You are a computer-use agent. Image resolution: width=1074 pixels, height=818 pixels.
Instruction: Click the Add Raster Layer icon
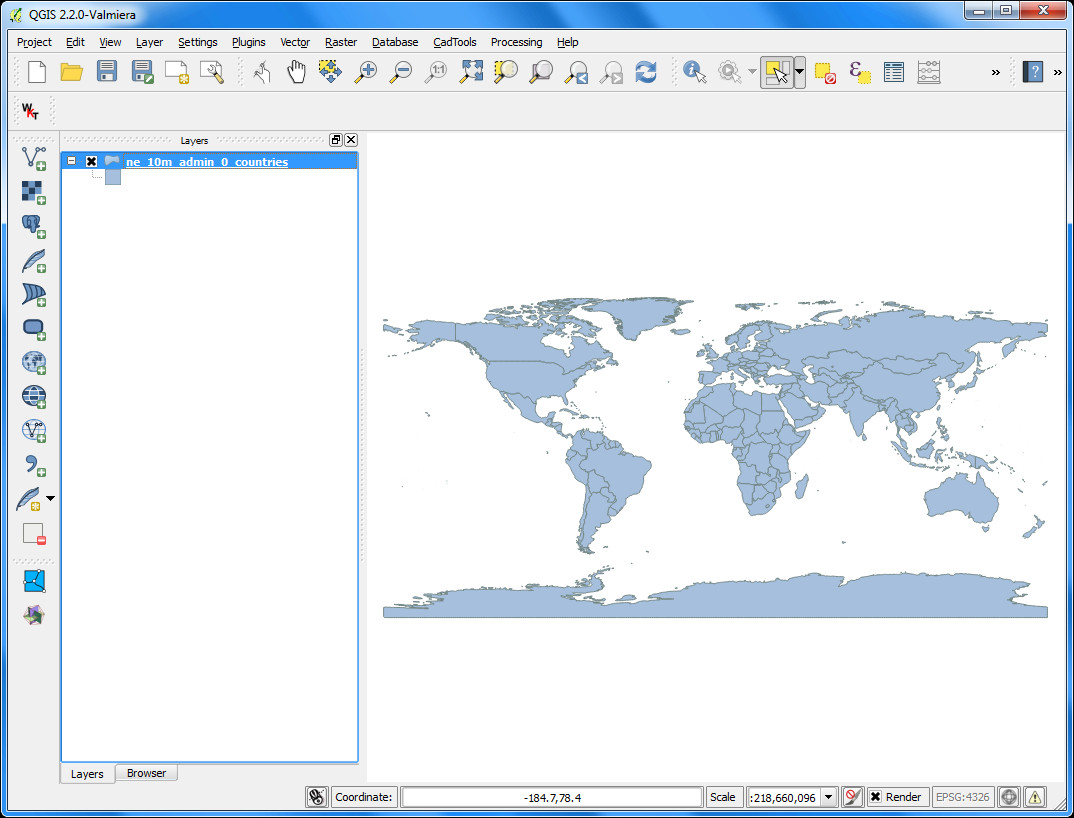pos(34,192)
